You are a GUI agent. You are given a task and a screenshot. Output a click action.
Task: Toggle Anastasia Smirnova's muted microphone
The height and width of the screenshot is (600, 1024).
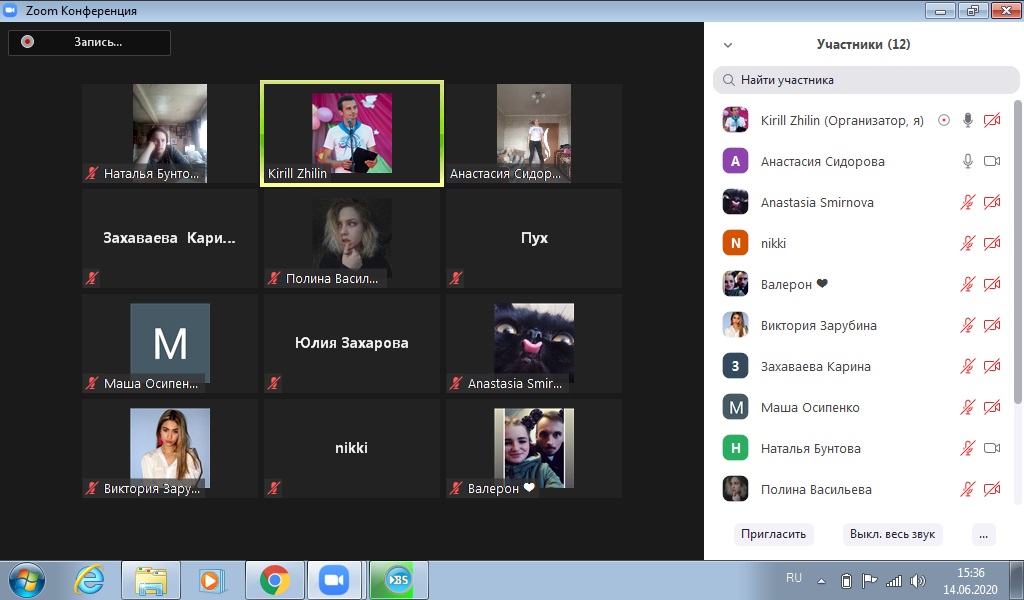tap(967, 202)
